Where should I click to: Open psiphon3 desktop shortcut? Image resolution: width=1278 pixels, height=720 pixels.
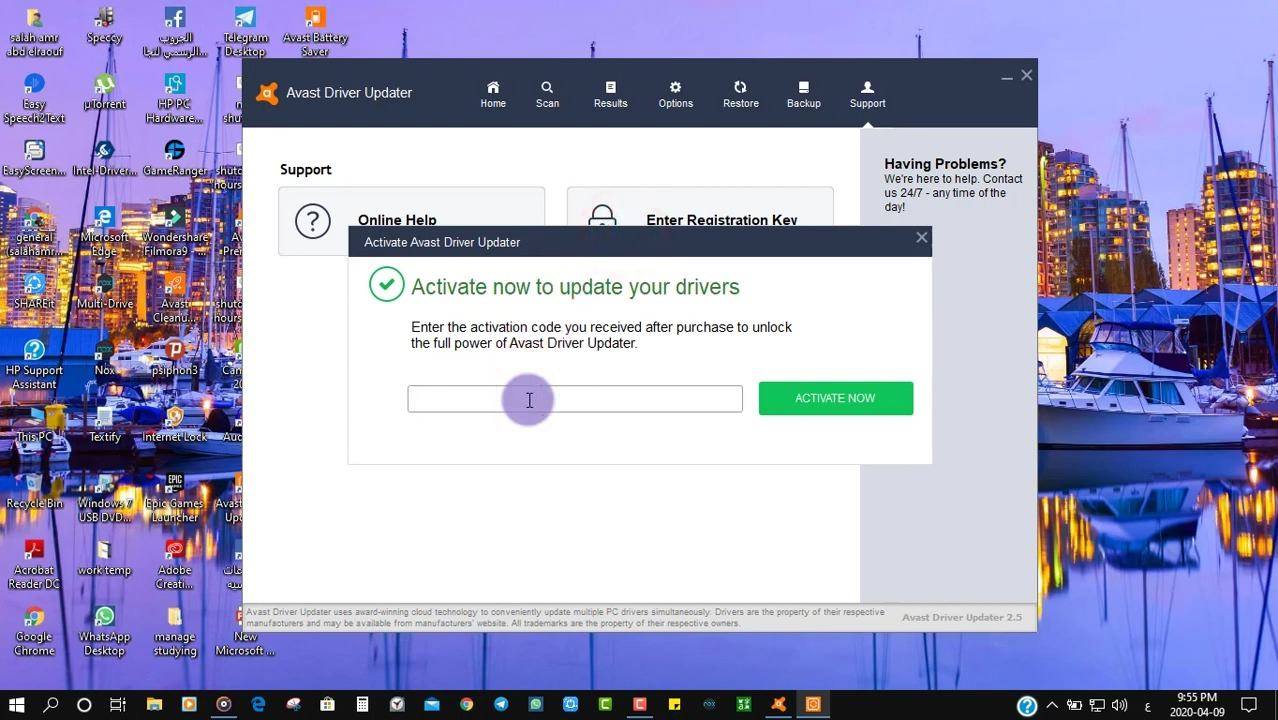[x=174, y=358]
